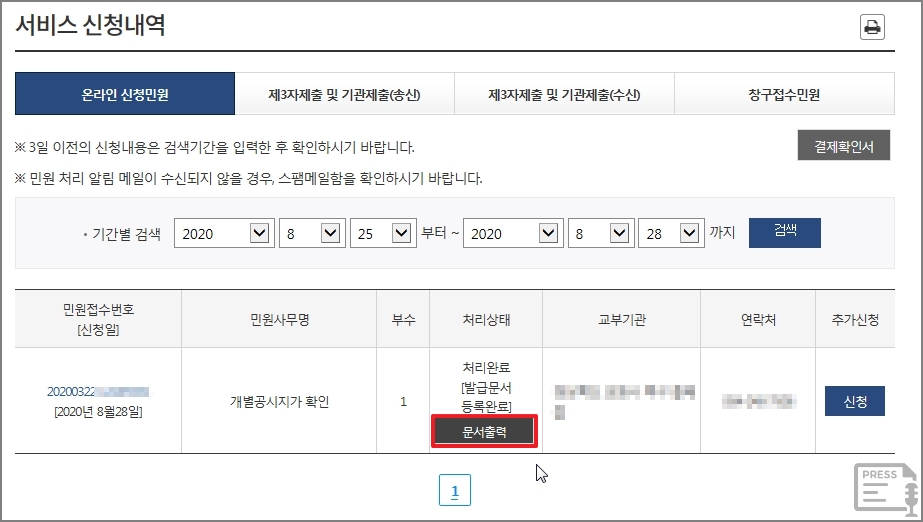Click the 서비스 신청내역 page heading

(90, 25)
